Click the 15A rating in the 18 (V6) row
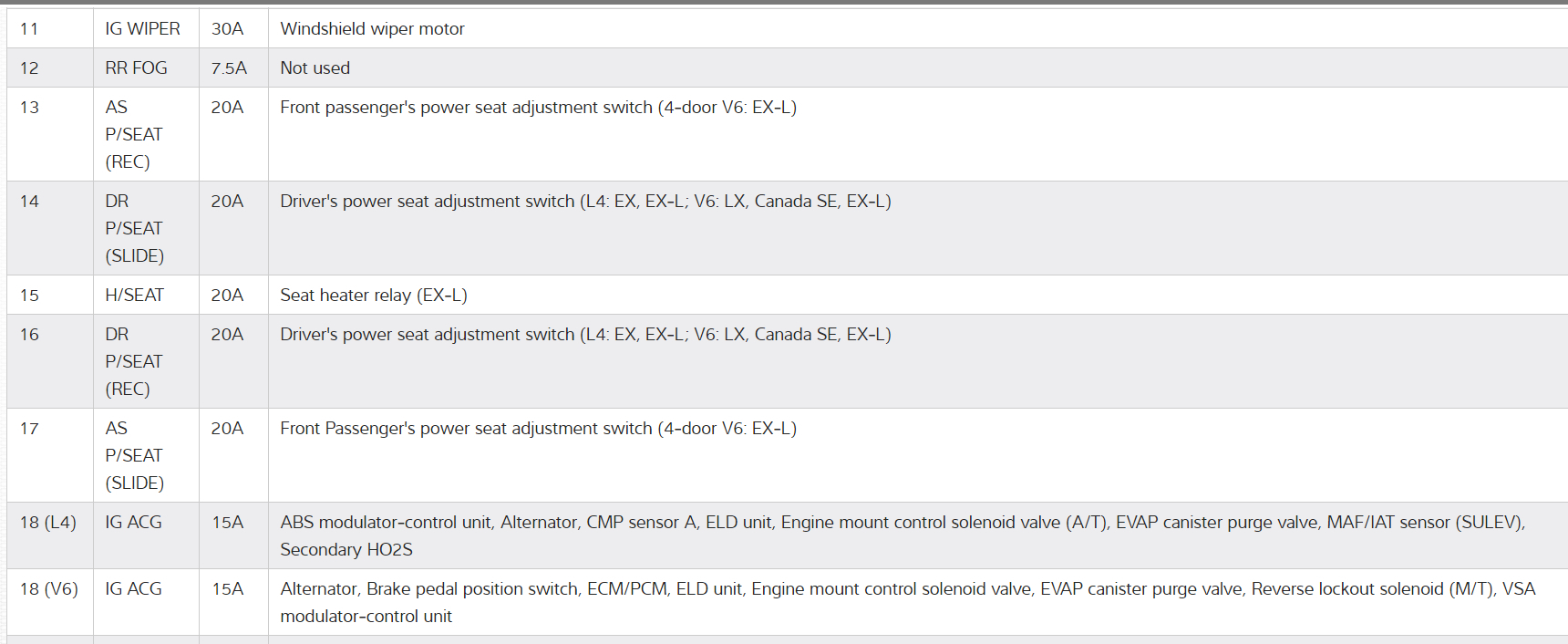 point(227,589)
